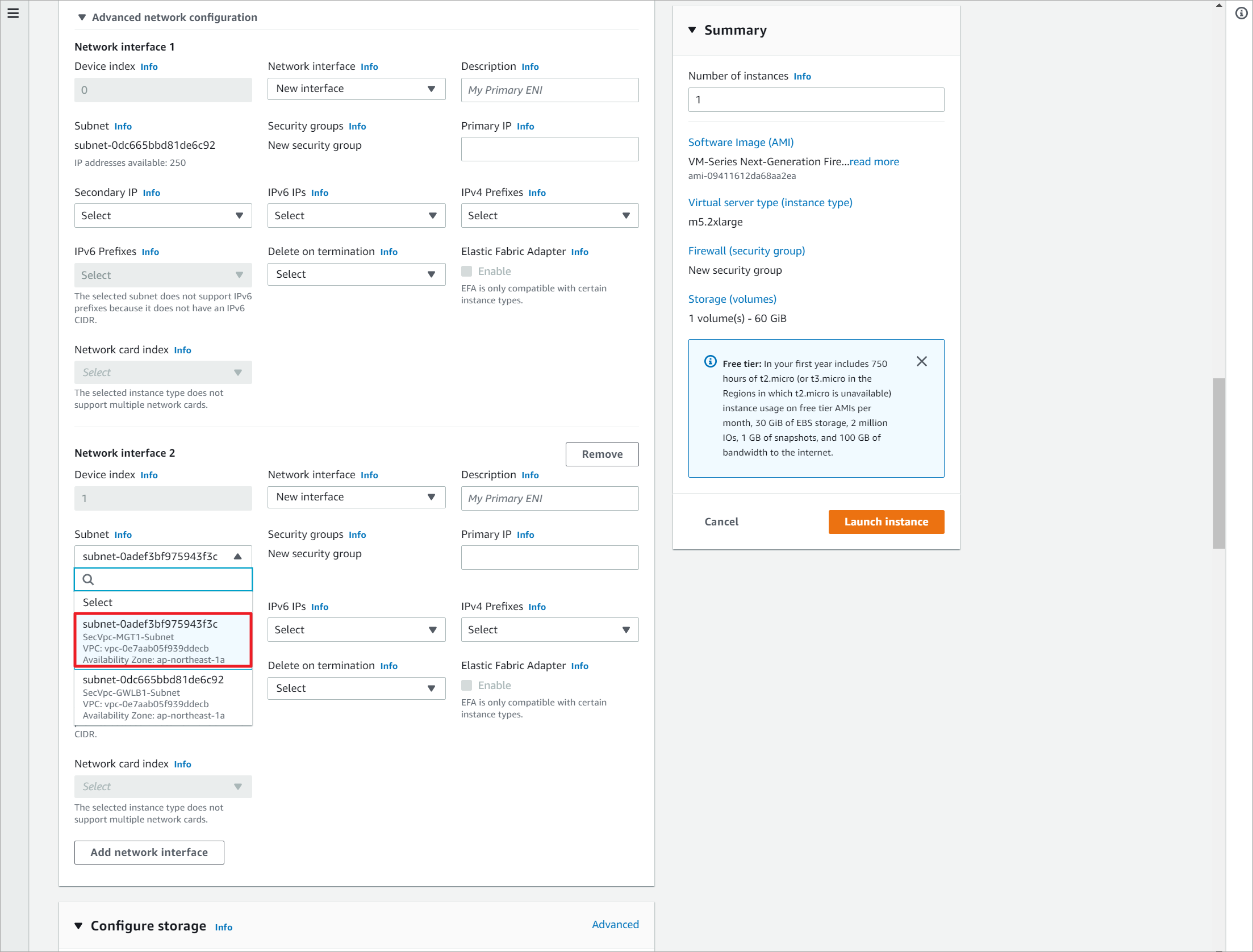The image size is (1253, 952).
Task: Open IPv6 IPs dropdown for interface 1
Action: [x=356, y=216]
